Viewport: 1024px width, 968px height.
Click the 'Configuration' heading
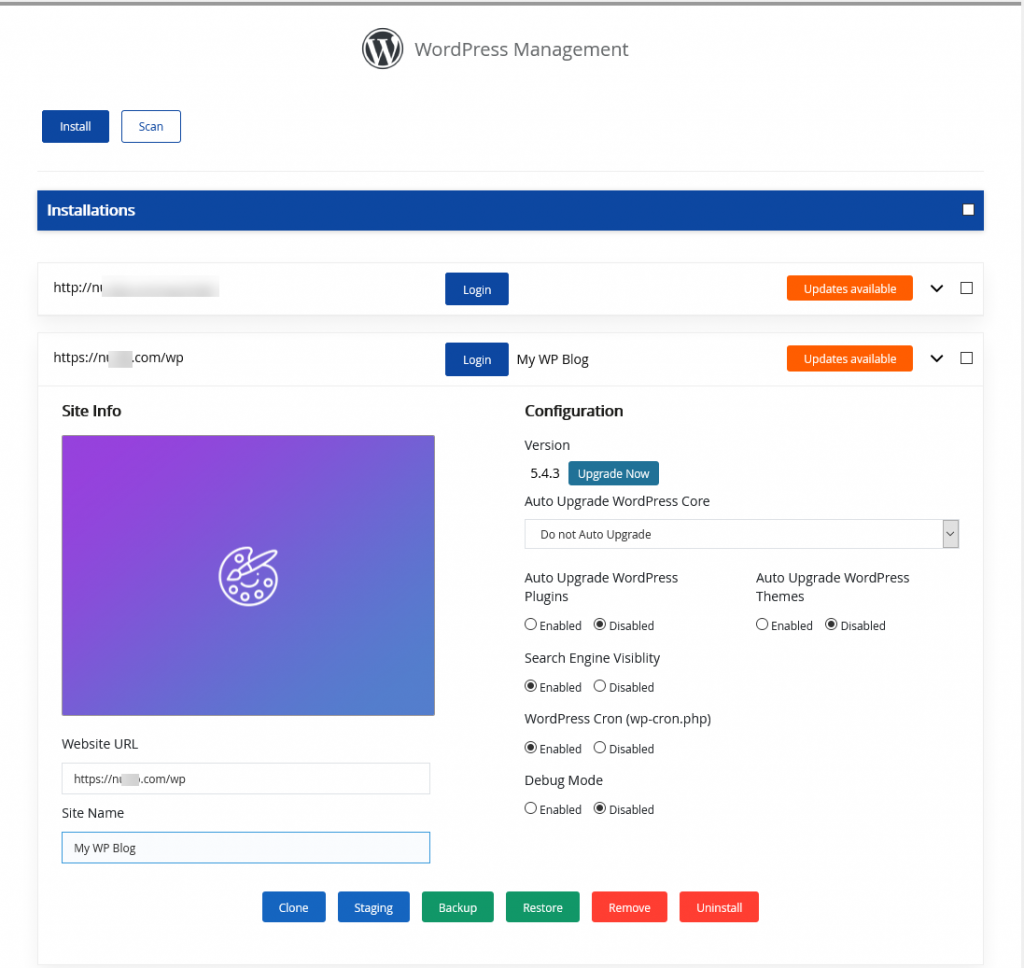coord(573,411)
